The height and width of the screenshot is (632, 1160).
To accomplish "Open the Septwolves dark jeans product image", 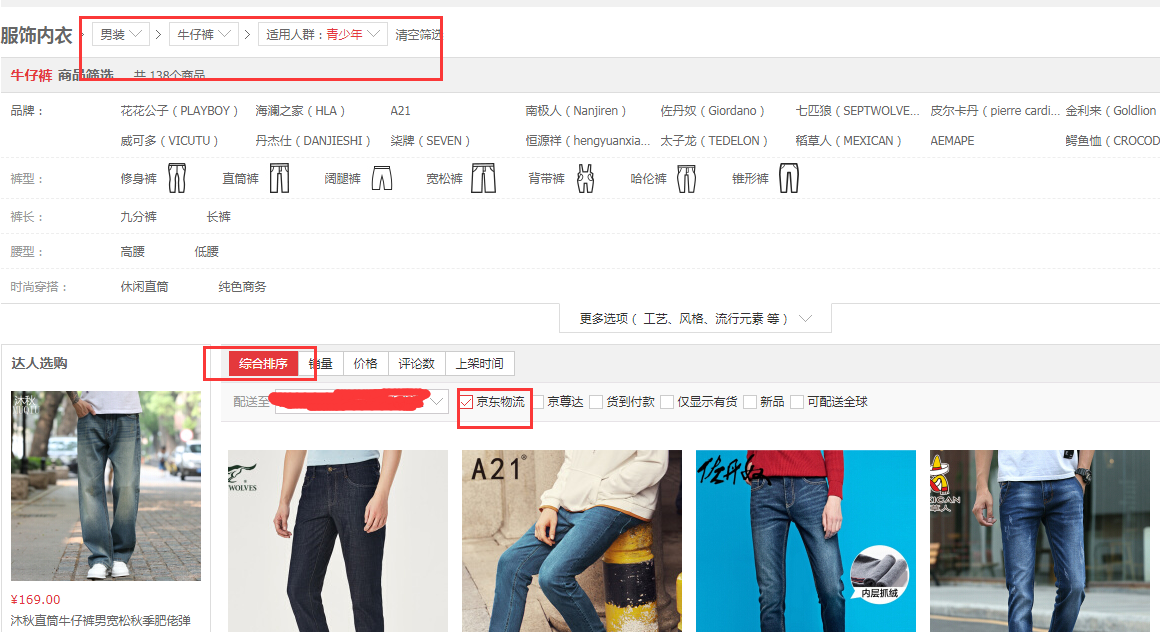I will (x=338, y=541).
